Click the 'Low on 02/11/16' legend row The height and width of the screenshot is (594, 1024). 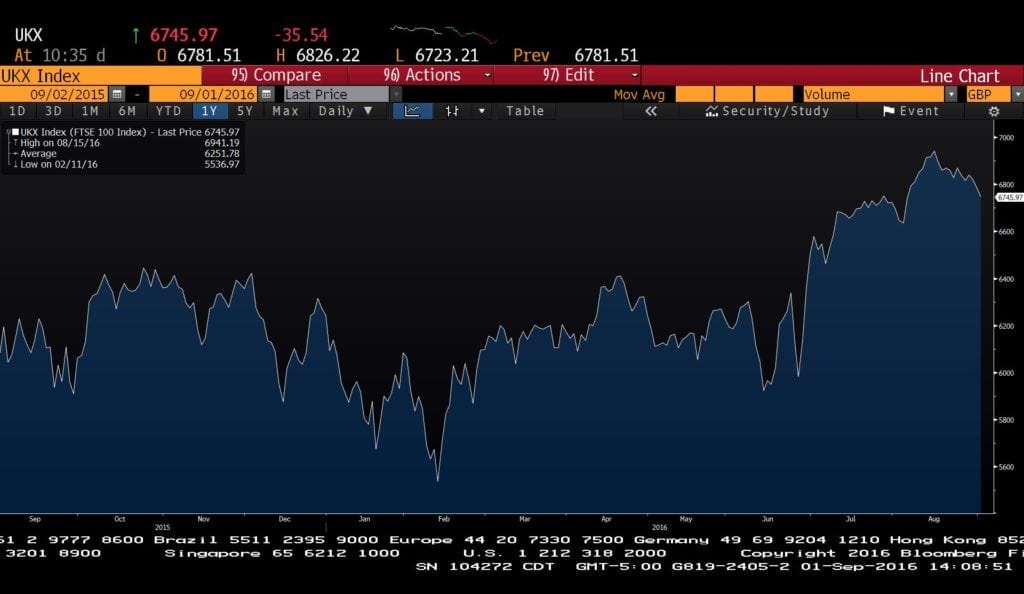point(127,164)
